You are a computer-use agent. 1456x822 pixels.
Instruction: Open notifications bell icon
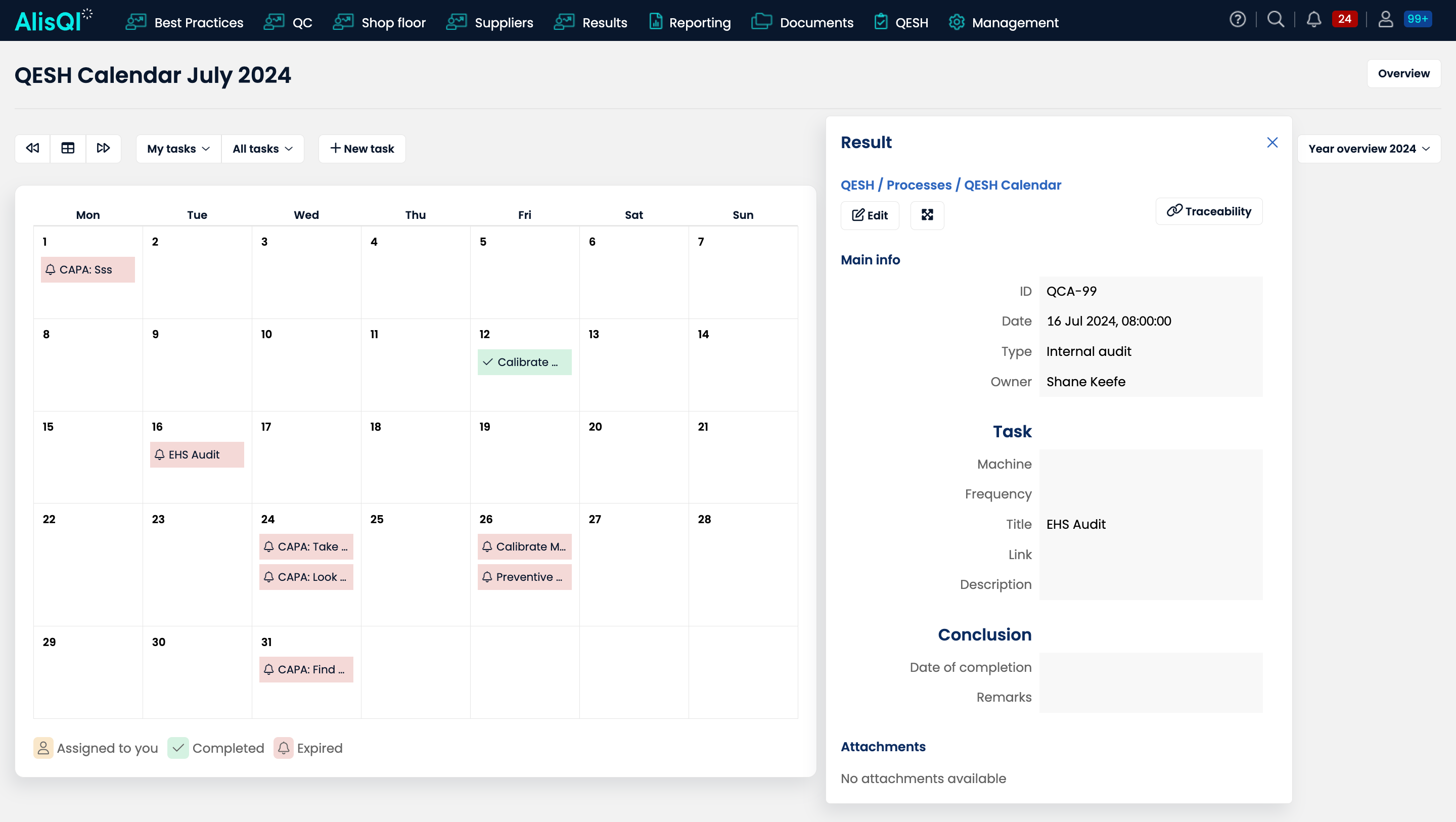[1313, 20]
